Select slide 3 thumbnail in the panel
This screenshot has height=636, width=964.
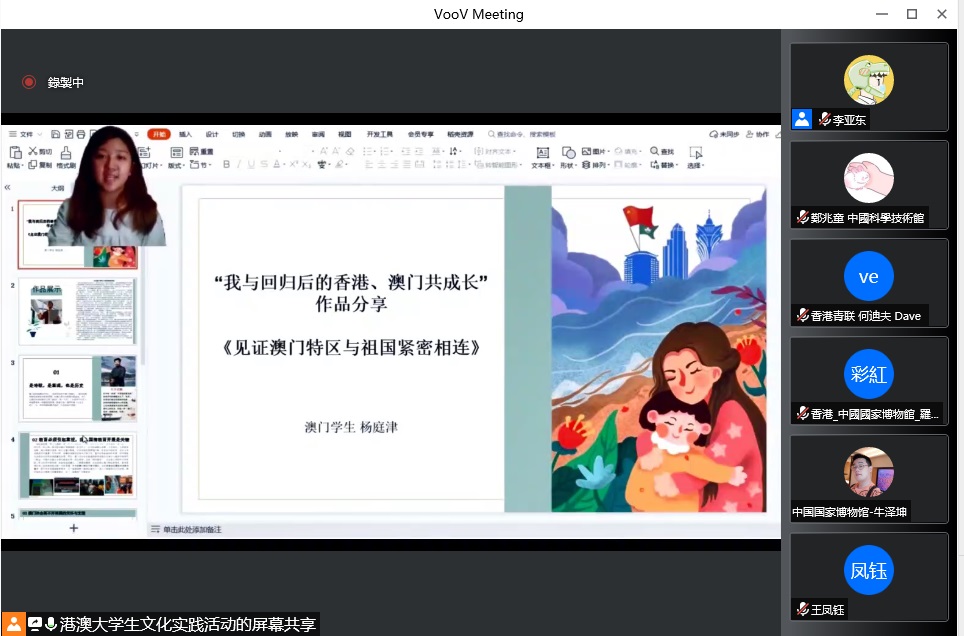tap(78, 388)
